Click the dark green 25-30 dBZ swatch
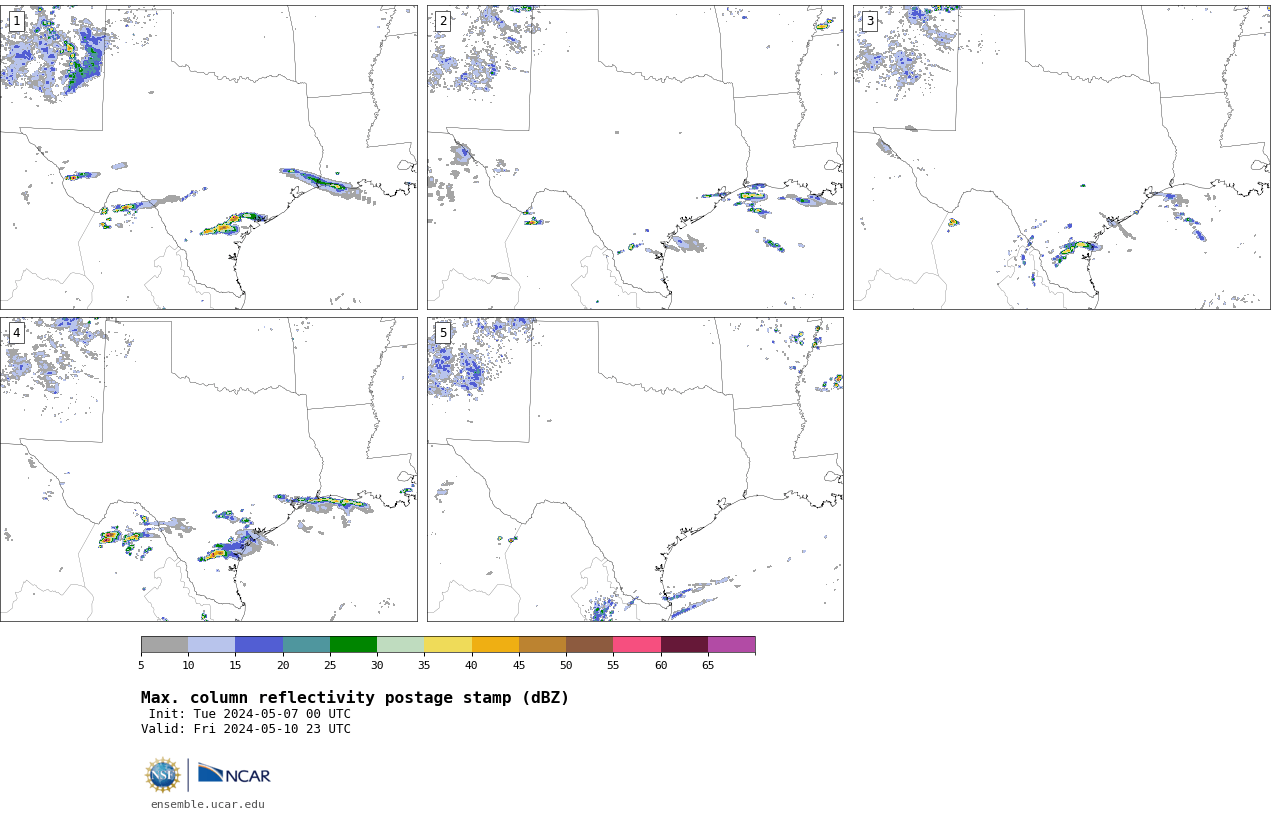The height and width of the screenshot is (815, 1280). point(353,644)
